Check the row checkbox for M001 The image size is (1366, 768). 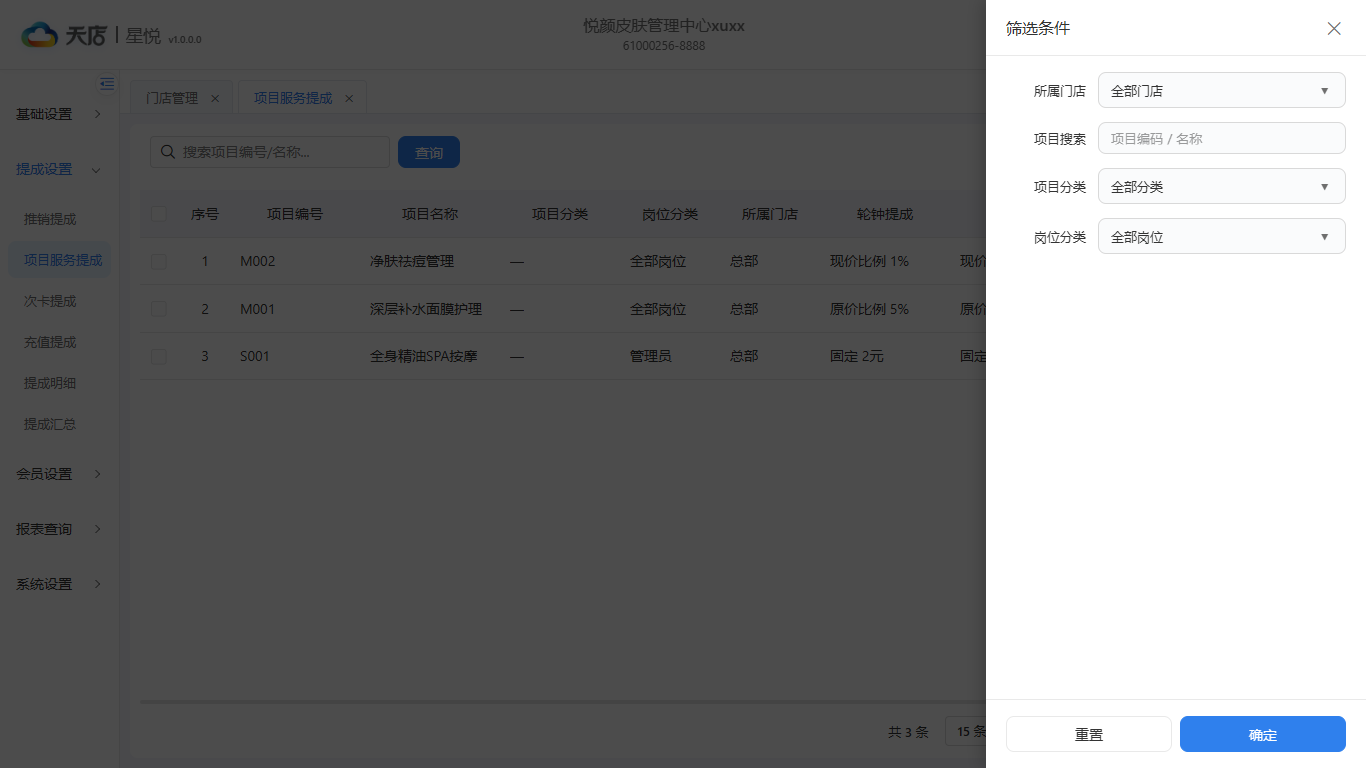click(159, 309)
